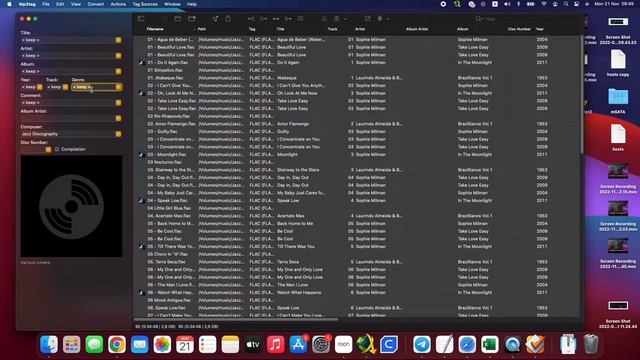Sort the list by Filename column header
The width and height of the screenshot is (640, 360).
tap(155, 29)
